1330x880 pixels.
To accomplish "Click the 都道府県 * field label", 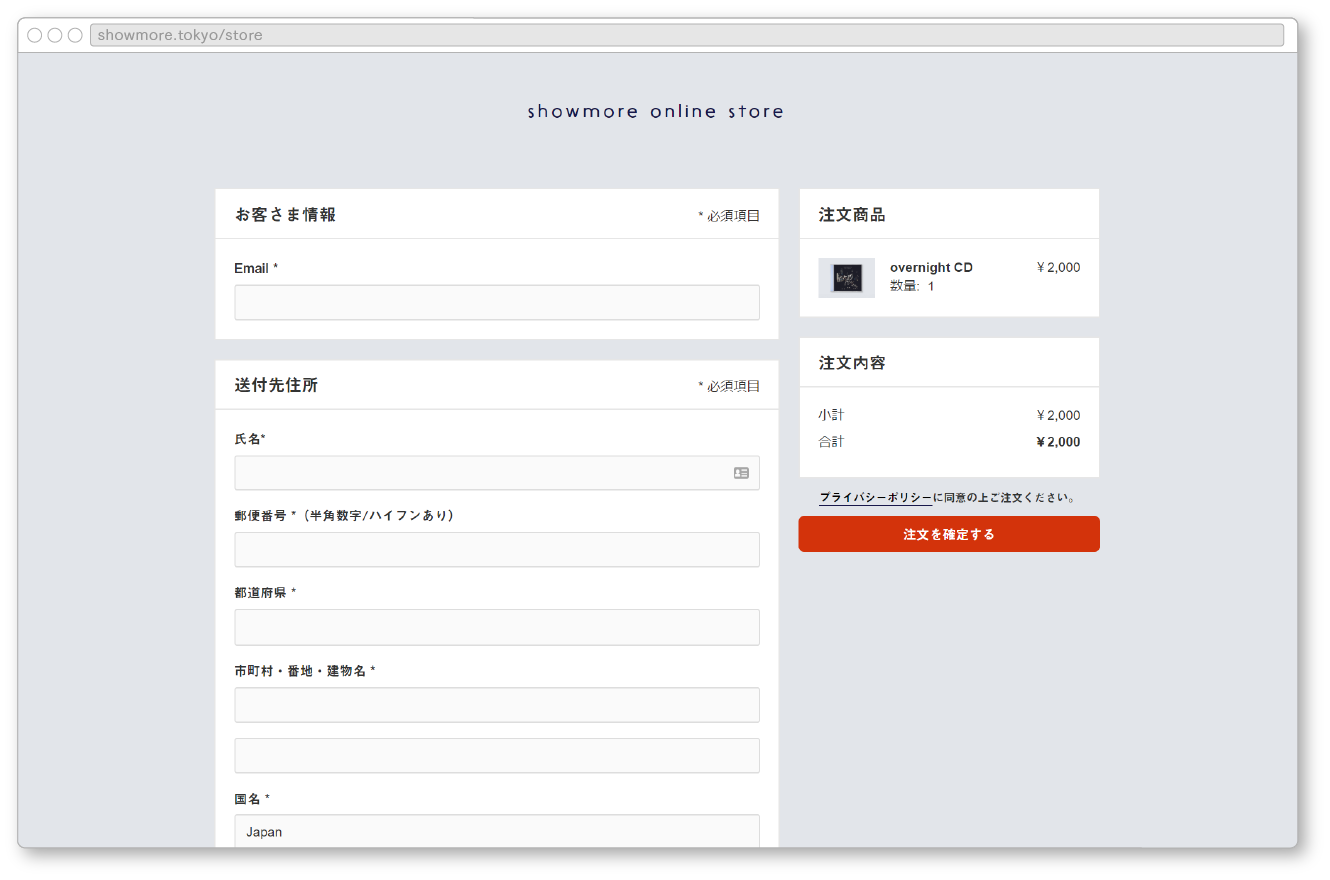I will click(265, 593).
